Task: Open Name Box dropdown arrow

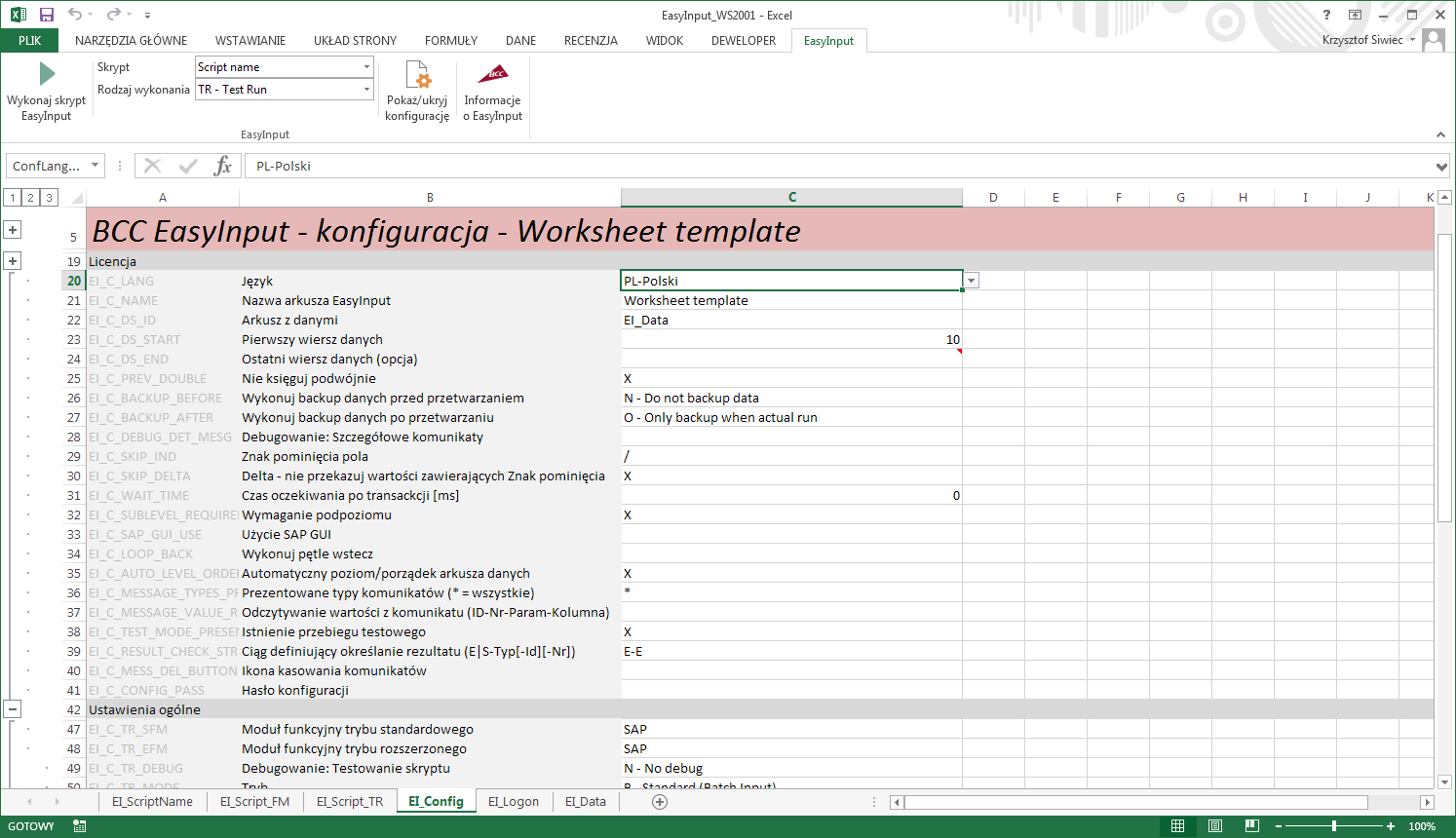Action: point(95,166)
